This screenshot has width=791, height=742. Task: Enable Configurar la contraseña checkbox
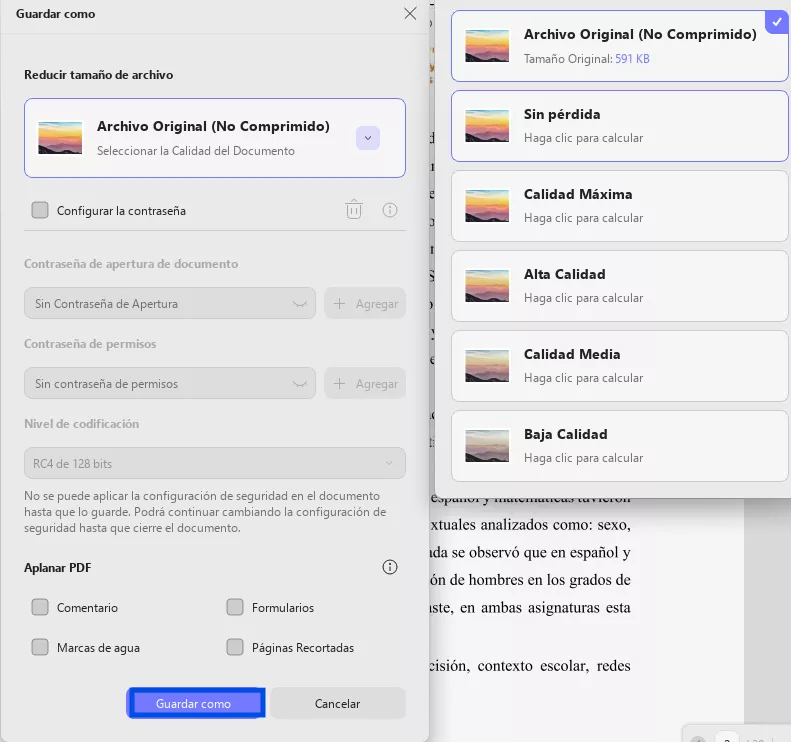pyautogui.click(x=40, y=210)
